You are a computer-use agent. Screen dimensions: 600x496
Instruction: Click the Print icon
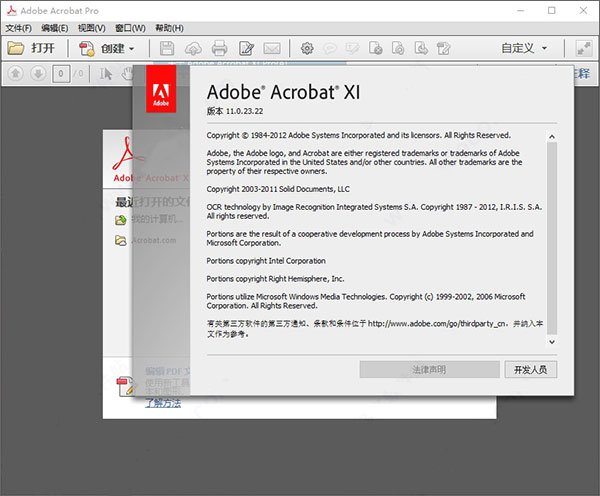[x=220, y=48]
